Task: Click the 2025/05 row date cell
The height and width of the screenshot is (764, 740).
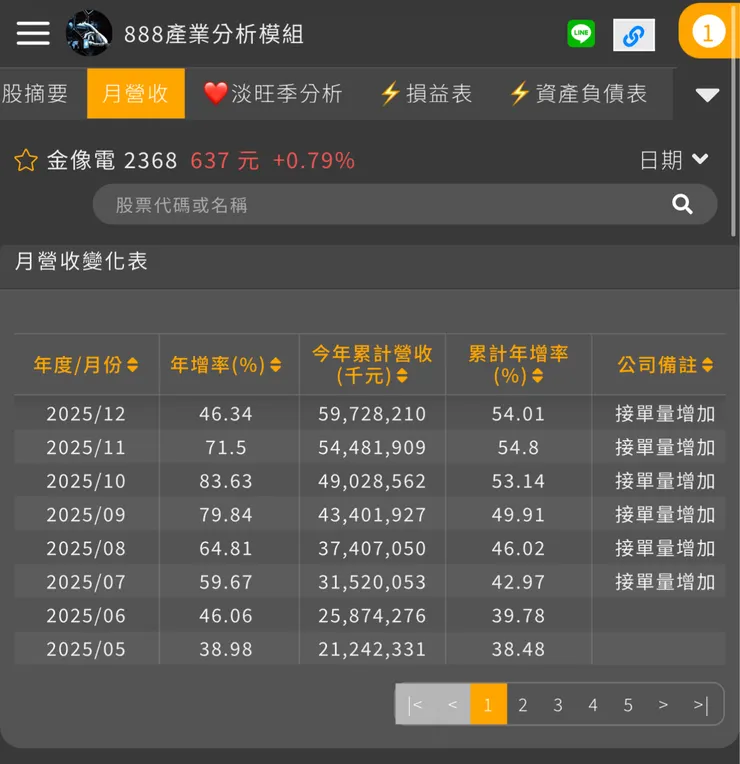Action: pyautogui.click(x=86, y=649)
